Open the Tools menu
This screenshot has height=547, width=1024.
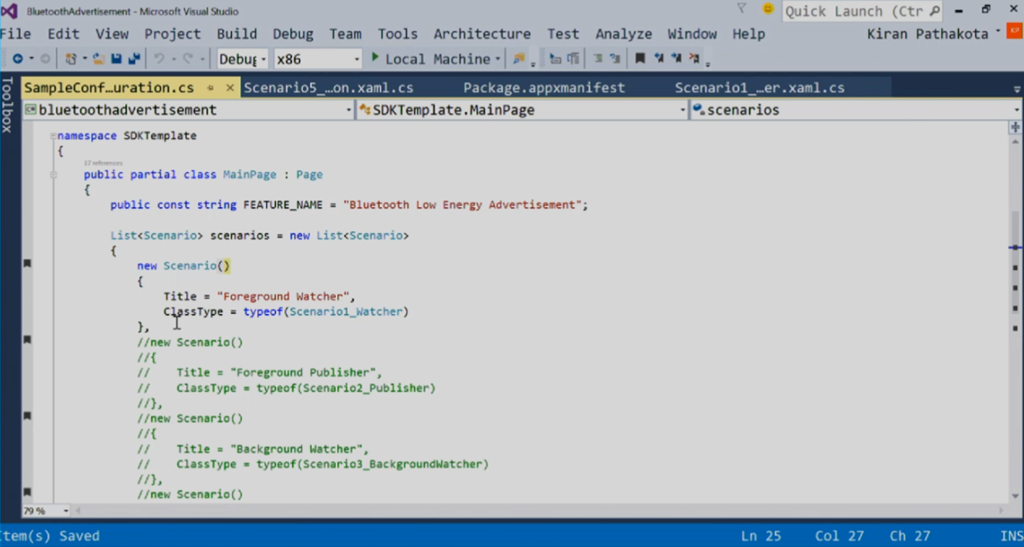(397, 34)
